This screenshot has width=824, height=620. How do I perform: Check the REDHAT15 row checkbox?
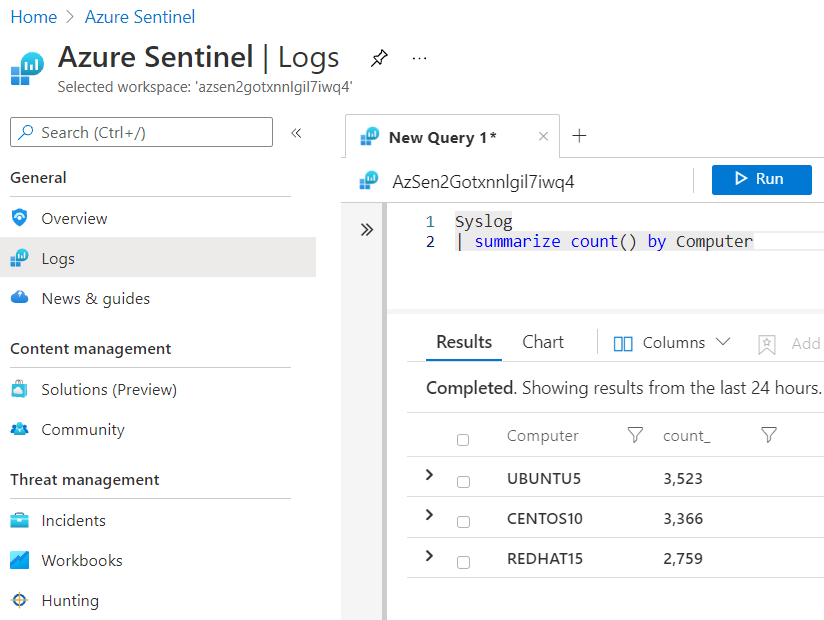point(463,562)
